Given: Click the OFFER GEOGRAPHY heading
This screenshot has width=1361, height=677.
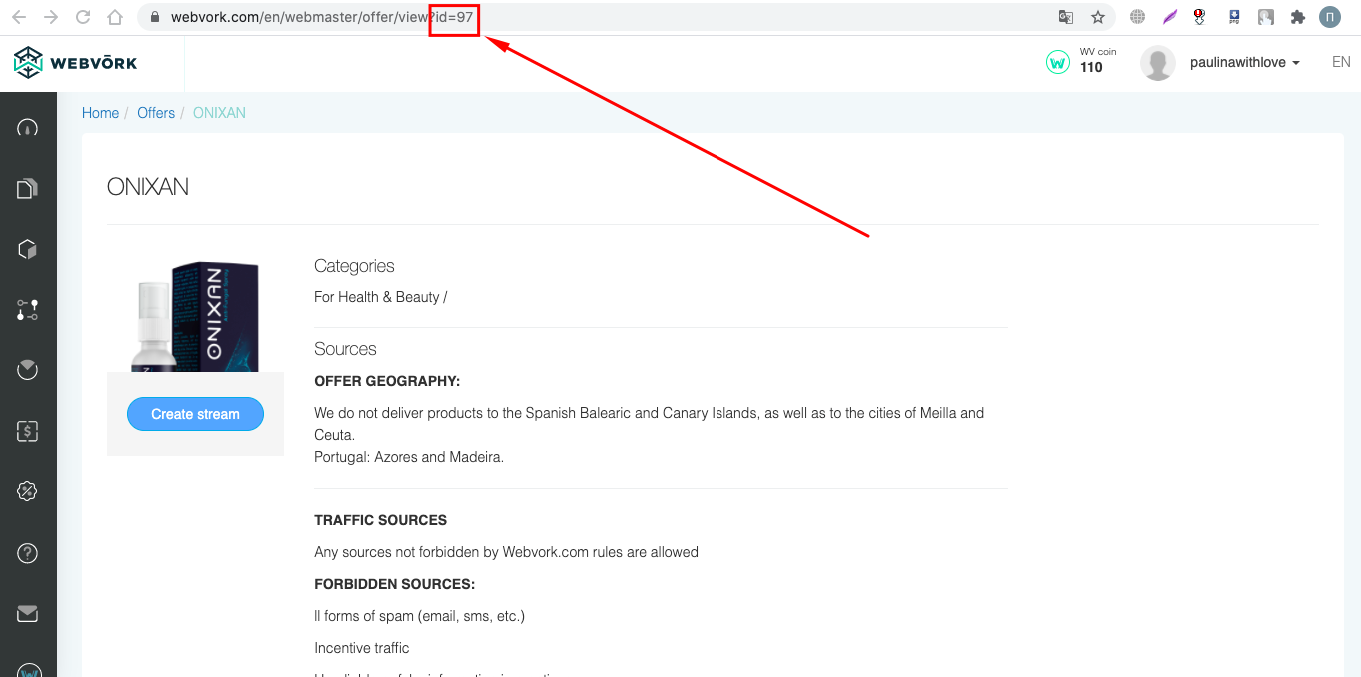Looking at the screenshot, I should pos(387,381).
